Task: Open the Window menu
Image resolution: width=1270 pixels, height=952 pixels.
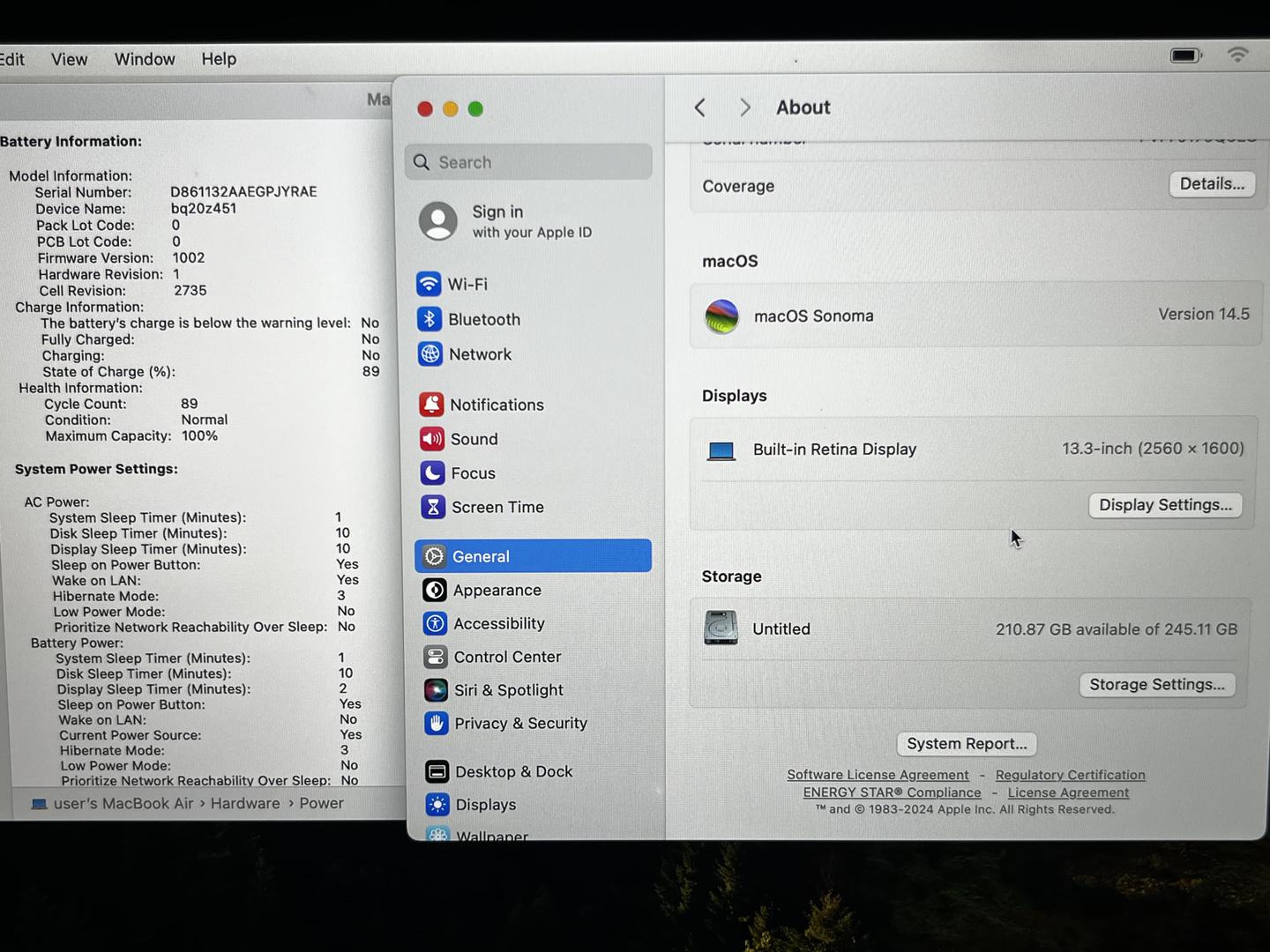Action: click(x=145, y=59)
